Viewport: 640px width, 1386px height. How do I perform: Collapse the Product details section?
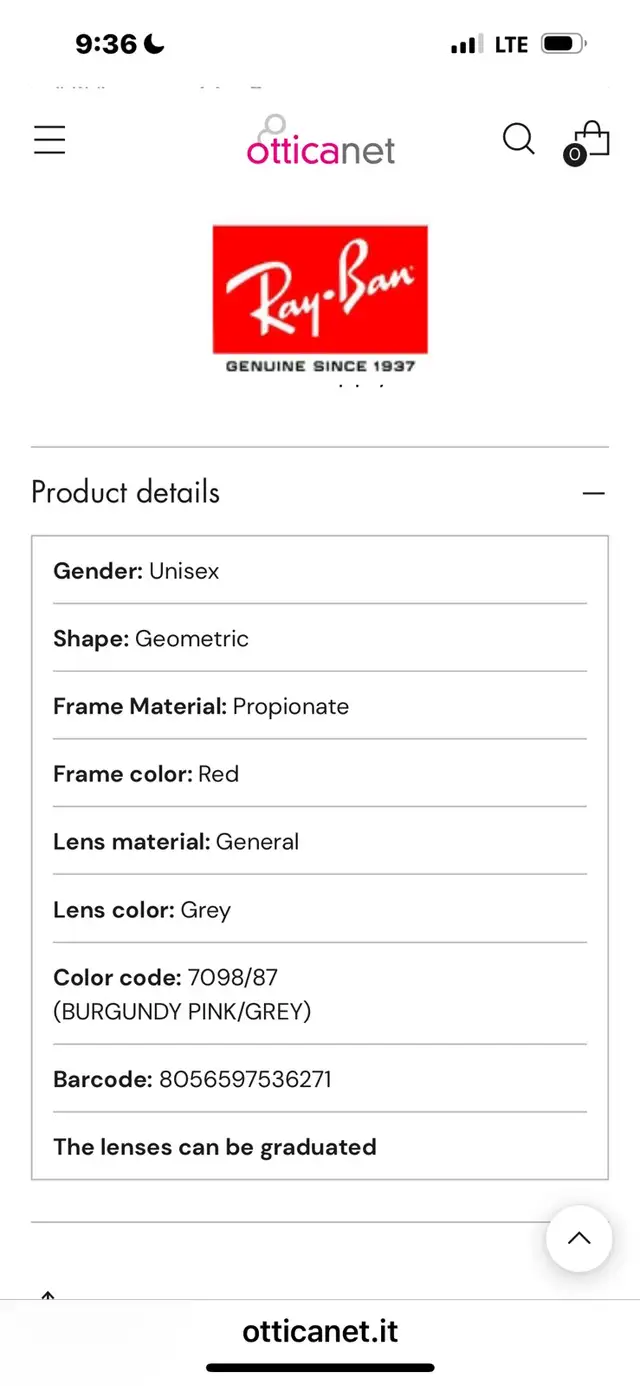coord(594,493)
